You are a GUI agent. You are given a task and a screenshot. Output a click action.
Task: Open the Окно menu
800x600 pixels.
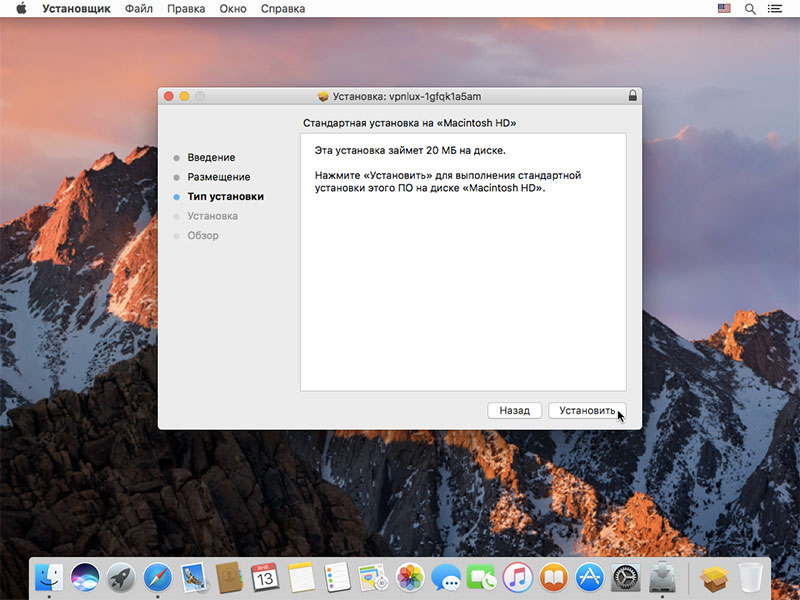233,9
